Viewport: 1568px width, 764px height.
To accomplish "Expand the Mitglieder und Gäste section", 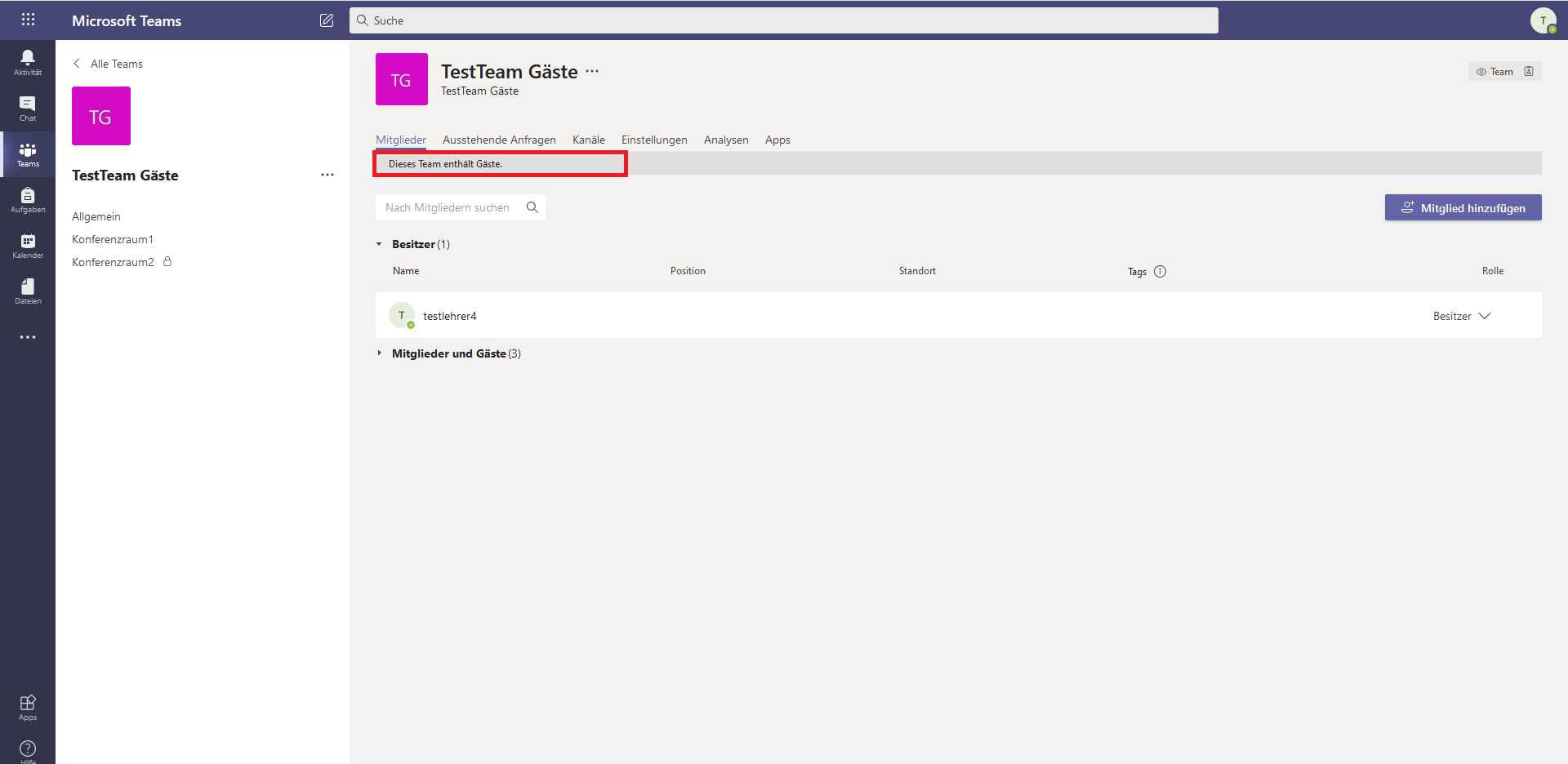I will pos(379,353).
